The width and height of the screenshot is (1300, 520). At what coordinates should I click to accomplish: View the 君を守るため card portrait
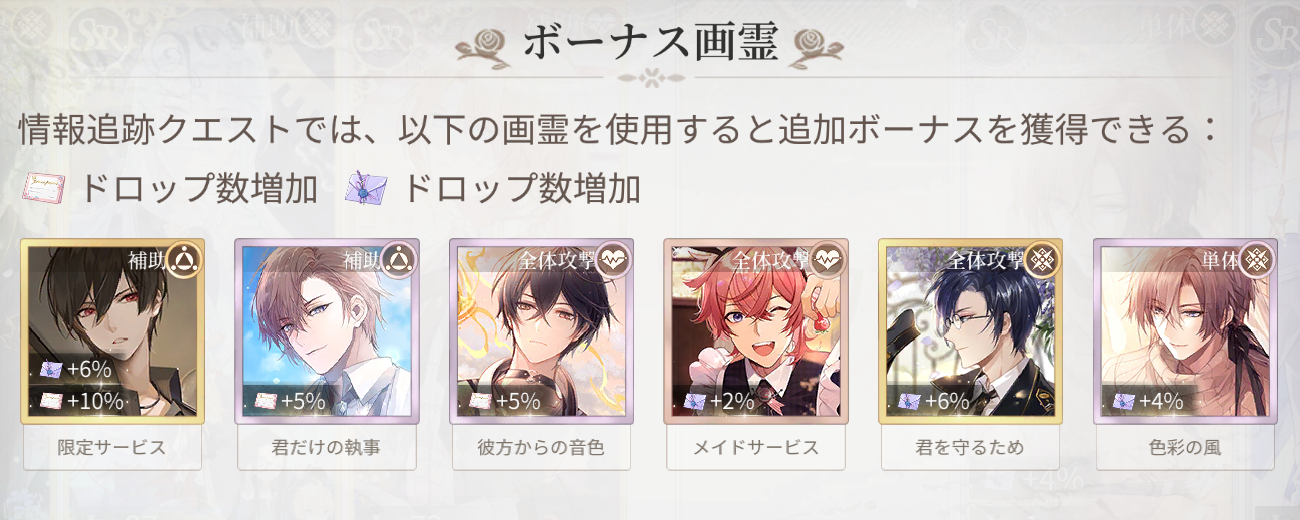click(971, 331)
